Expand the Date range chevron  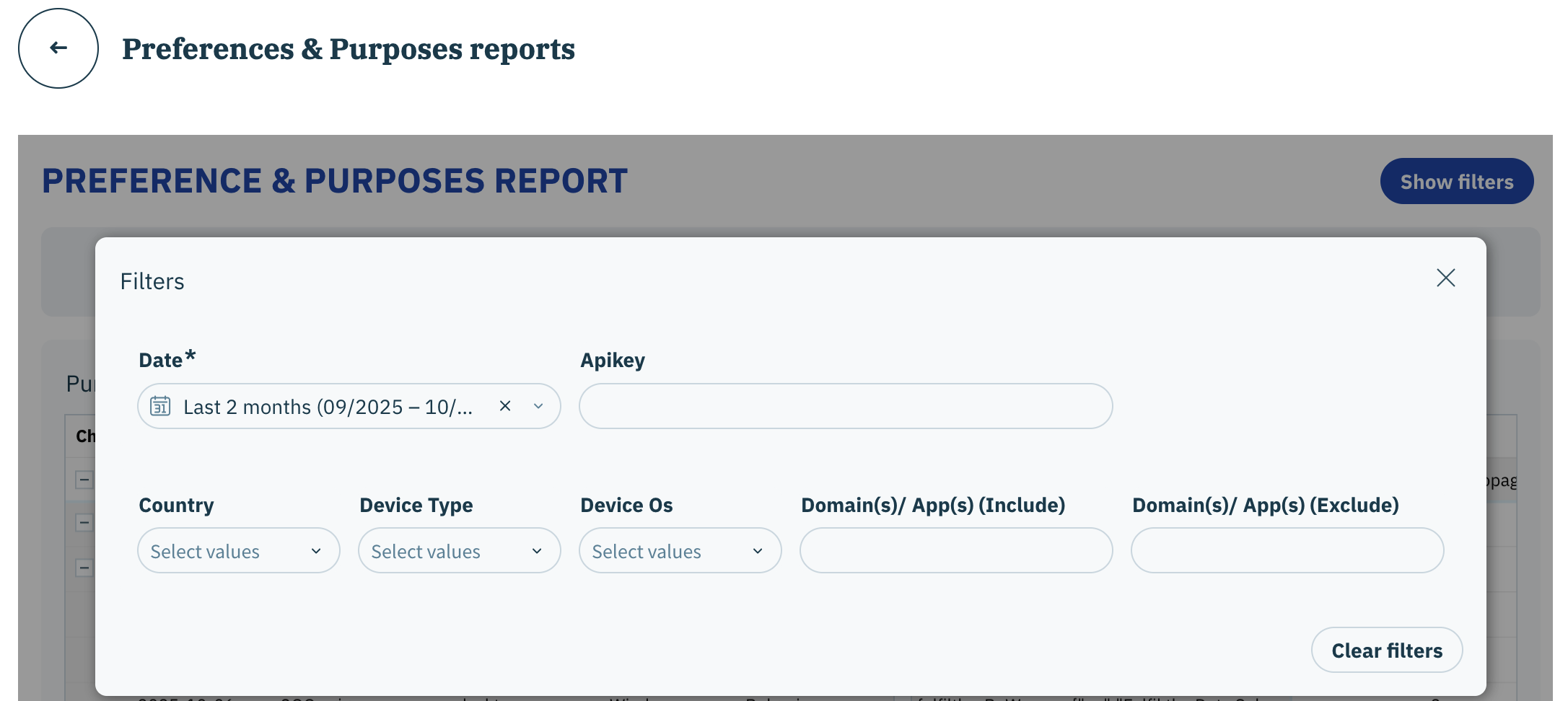click(x=538, y=406)
